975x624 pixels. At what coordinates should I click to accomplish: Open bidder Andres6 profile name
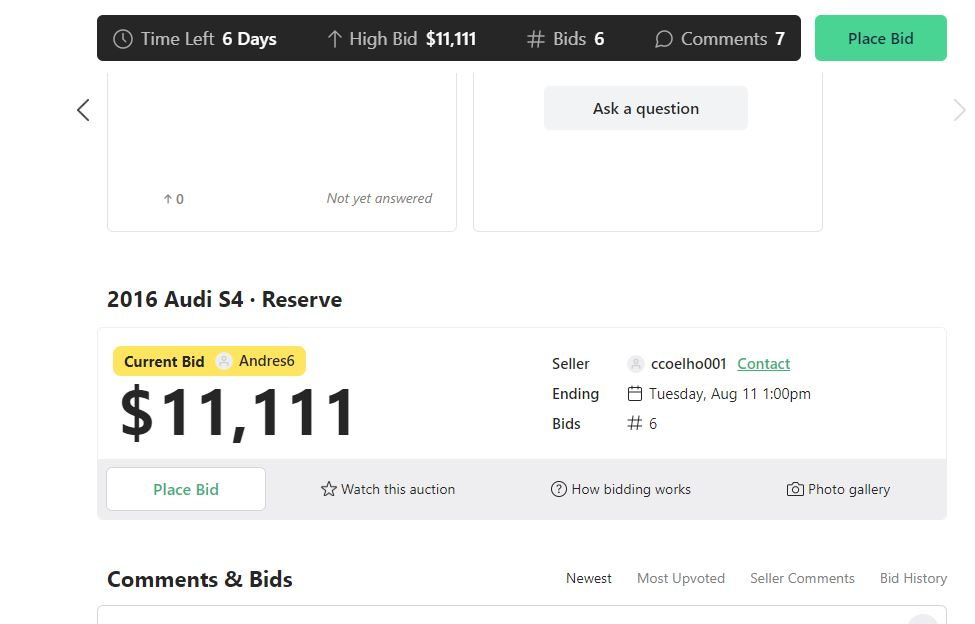(267, 361)
